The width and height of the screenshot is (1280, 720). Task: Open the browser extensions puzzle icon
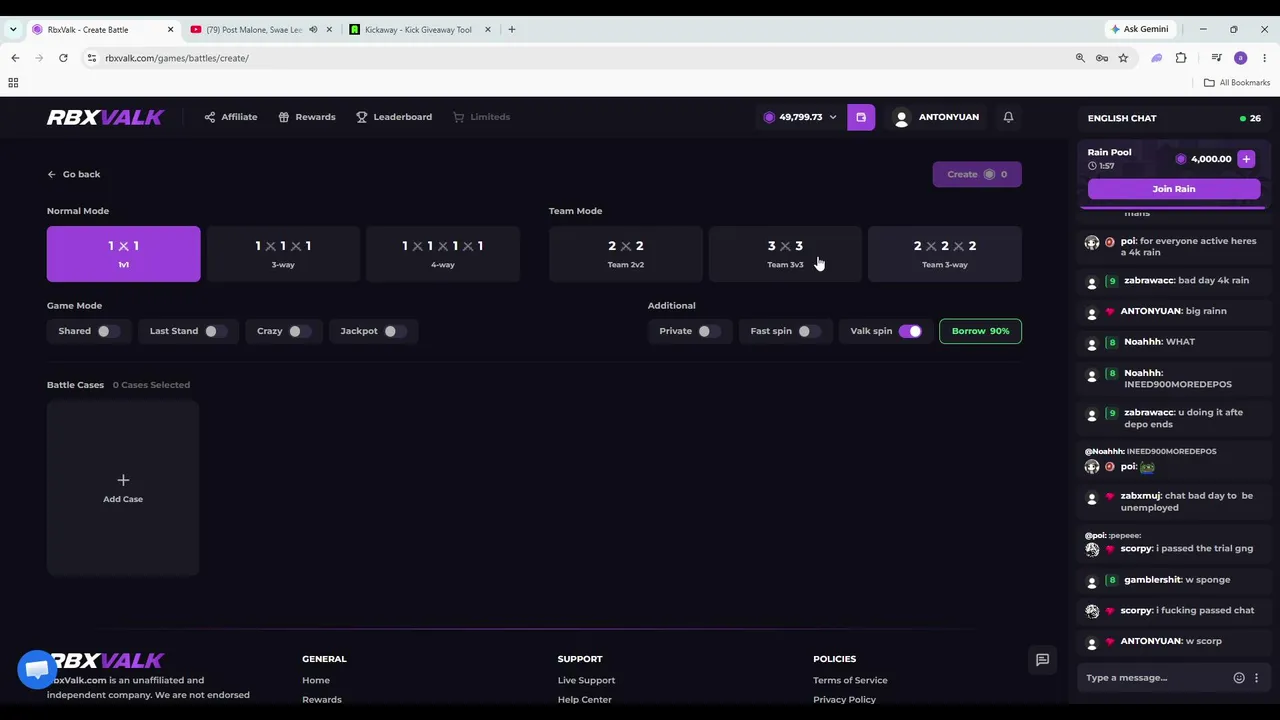[x=1181, y=58]
